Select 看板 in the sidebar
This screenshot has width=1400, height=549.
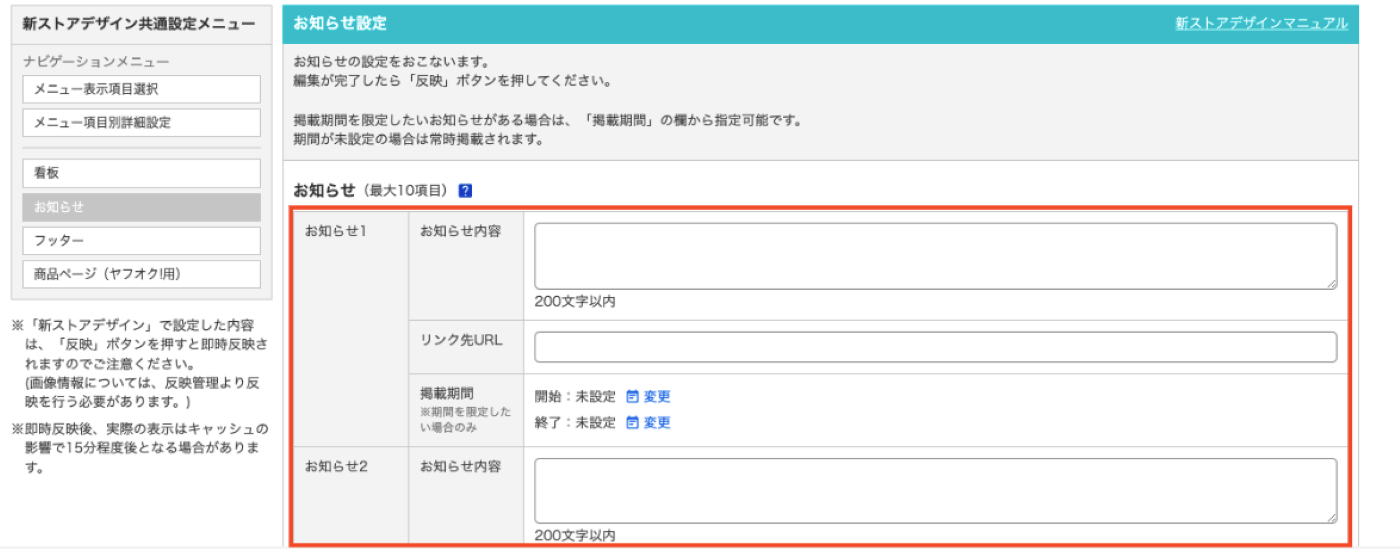[141, 173]
